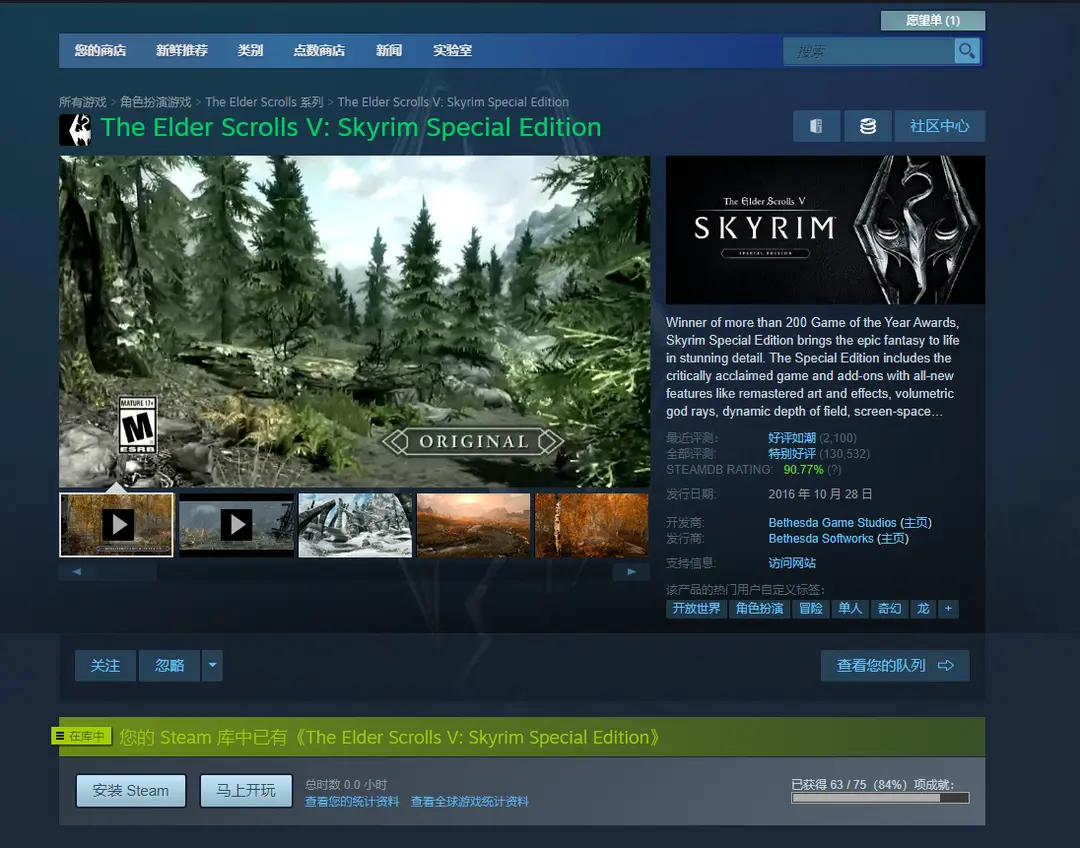Click the 关注 follow button

(x=105, y=665)
